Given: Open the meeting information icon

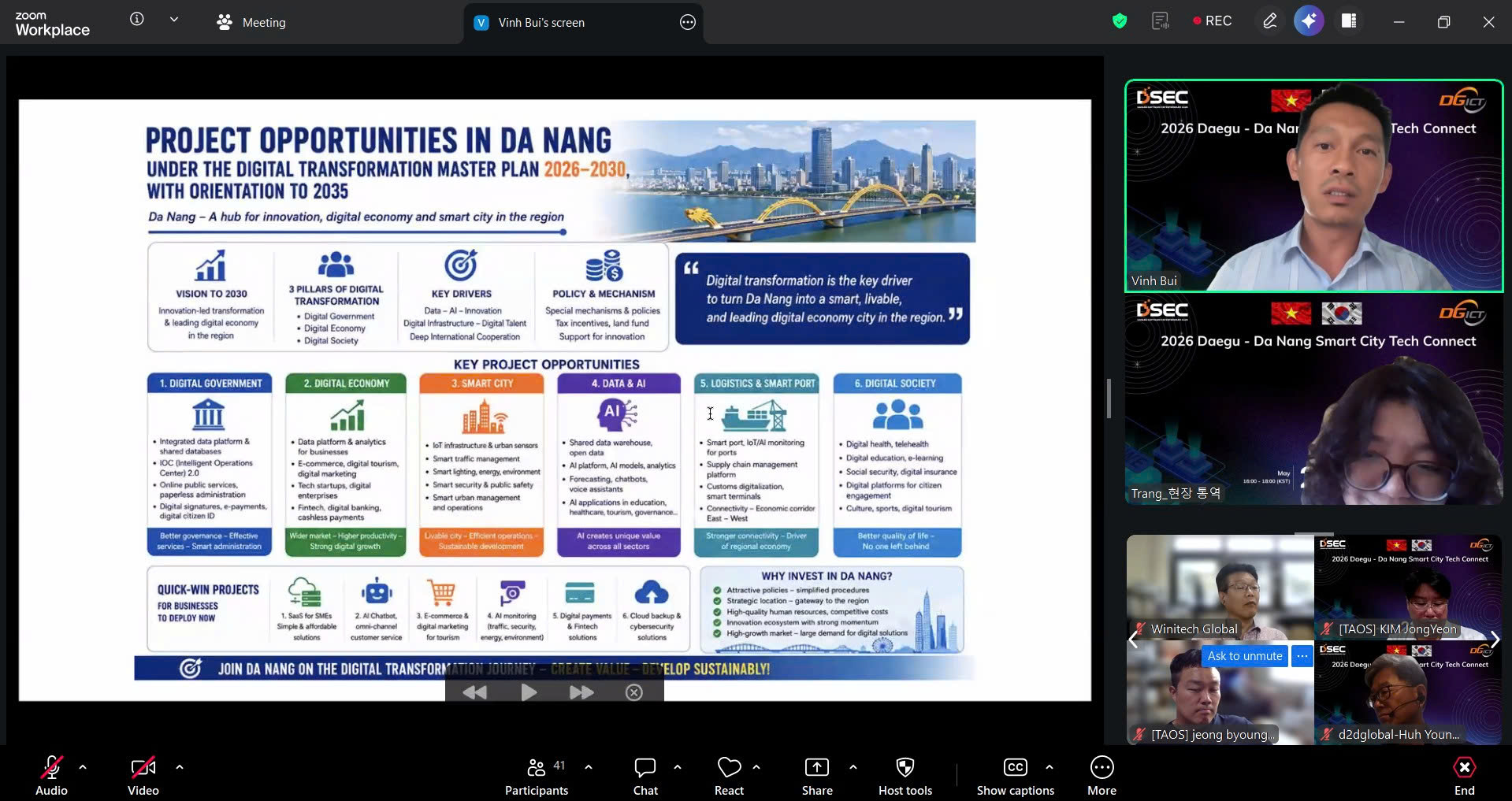Looking at the screenshot, I should click(137, 20).
